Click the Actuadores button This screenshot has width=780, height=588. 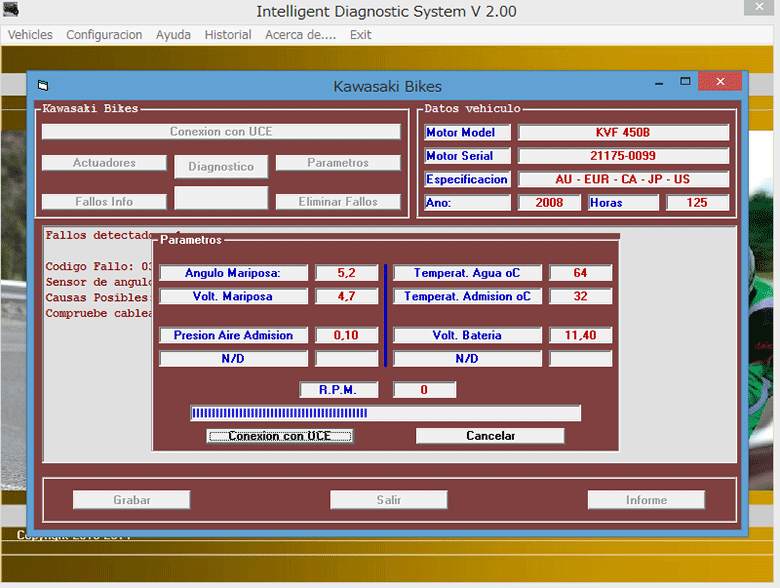(x=104, y=163)
